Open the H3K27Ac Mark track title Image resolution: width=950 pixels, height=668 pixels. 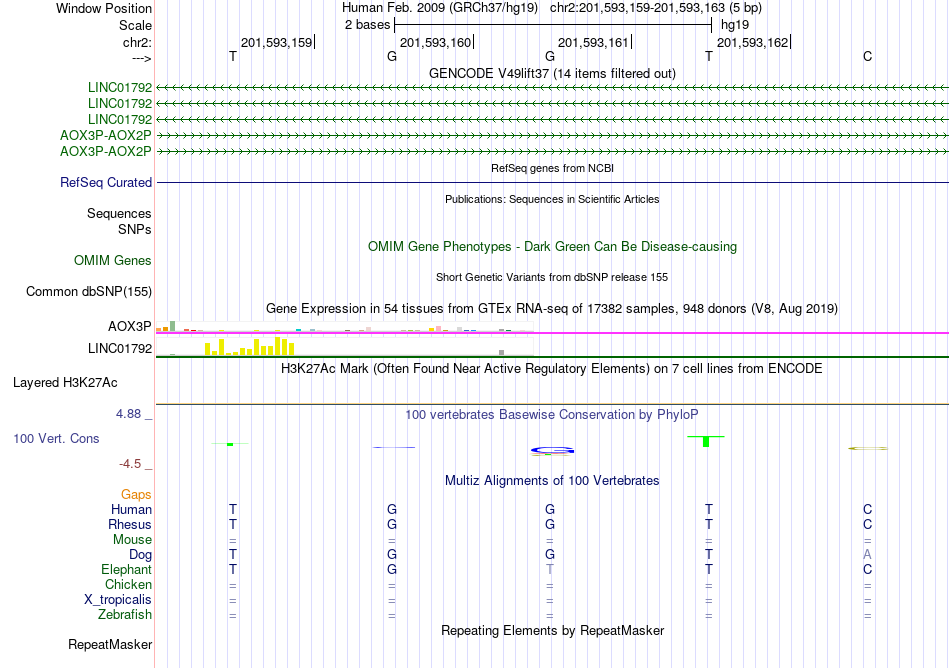pos(551,368)
